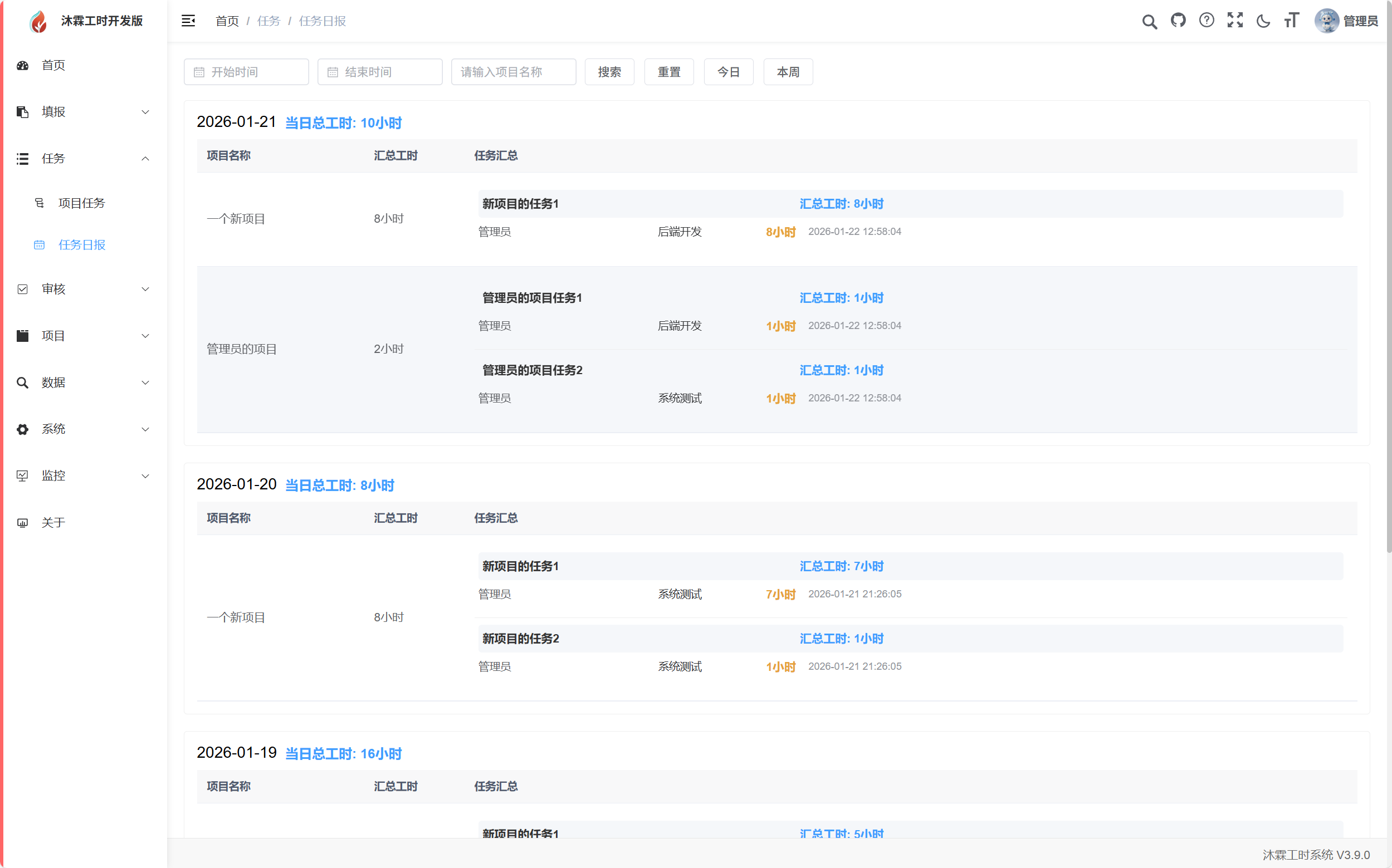The width and height of the screenshot is (1392, 868).
Task: Select the 项目任务 sidebar item
Action: [81, 202]
